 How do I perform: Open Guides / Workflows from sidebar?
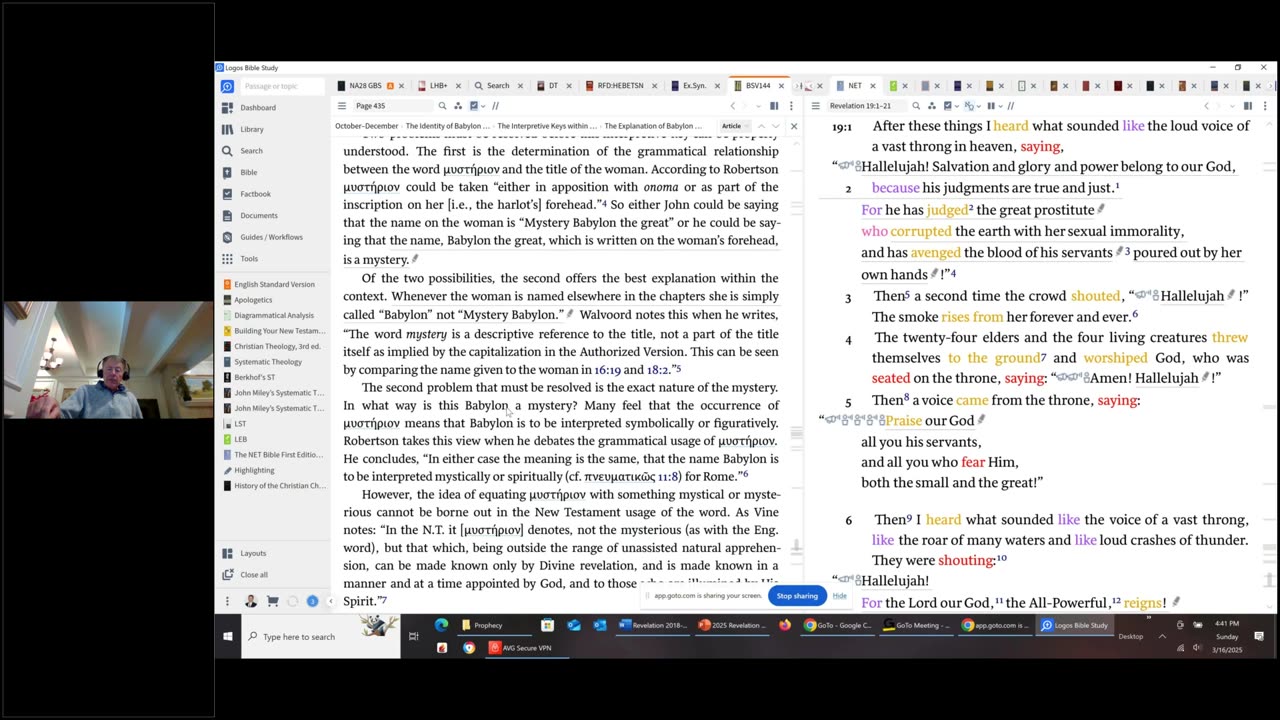tap(271, 237)
